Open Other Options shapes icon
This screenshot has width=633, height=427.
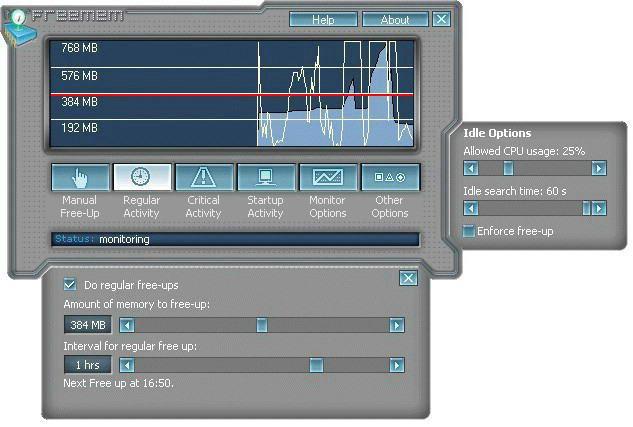tap(390, 177)
